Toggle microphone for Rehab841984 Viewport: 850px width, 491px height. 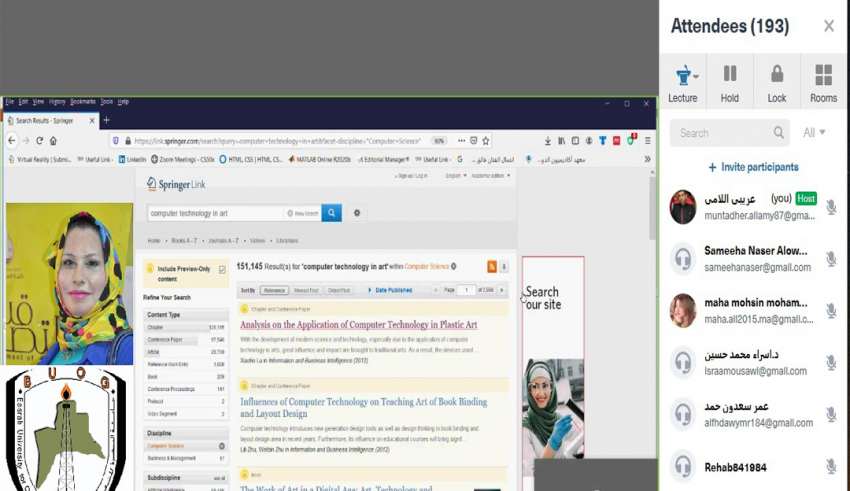click(x=831, y=466)
